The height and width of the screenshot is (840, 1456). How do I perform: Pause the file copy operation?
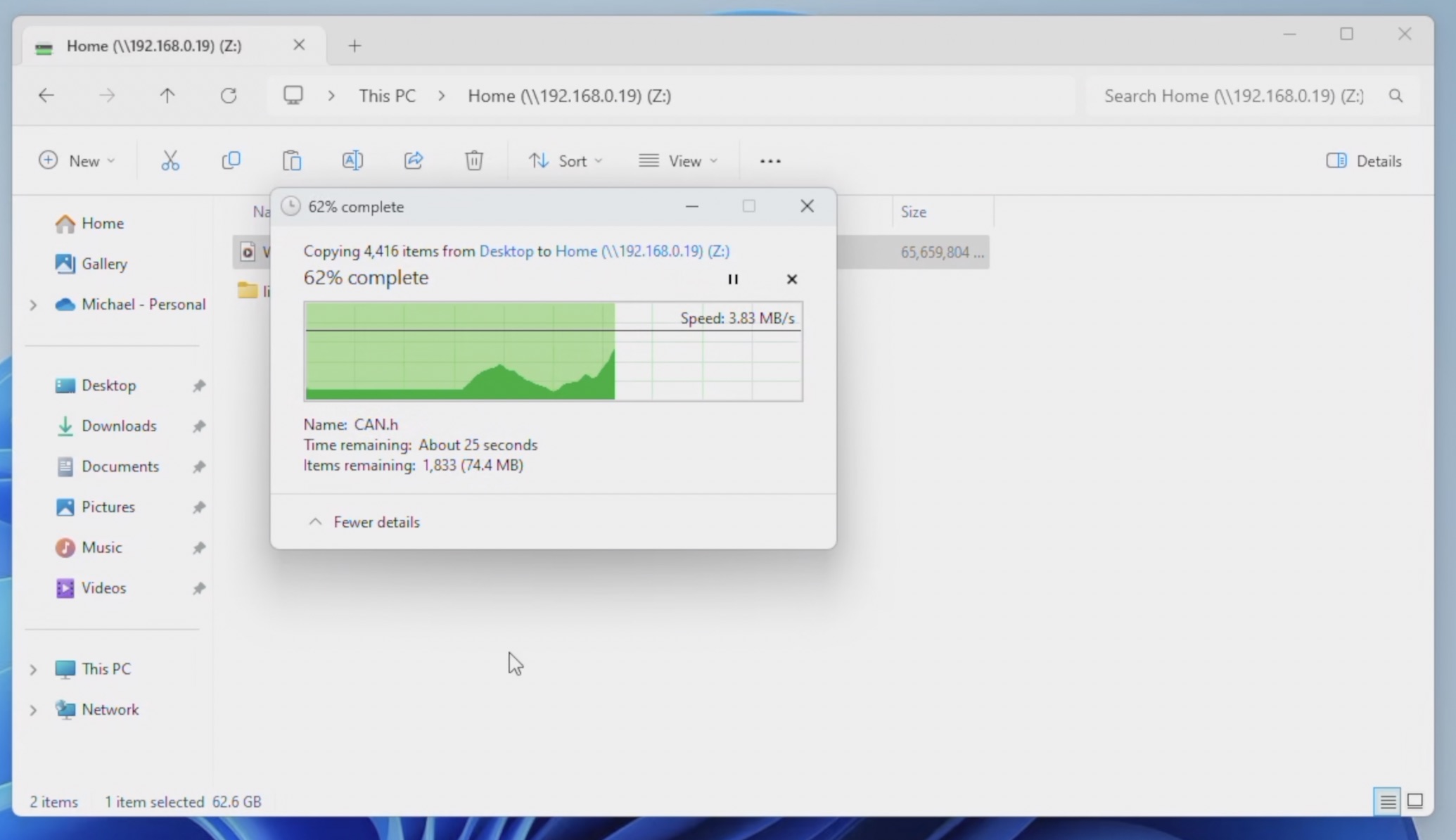(733, 279)
